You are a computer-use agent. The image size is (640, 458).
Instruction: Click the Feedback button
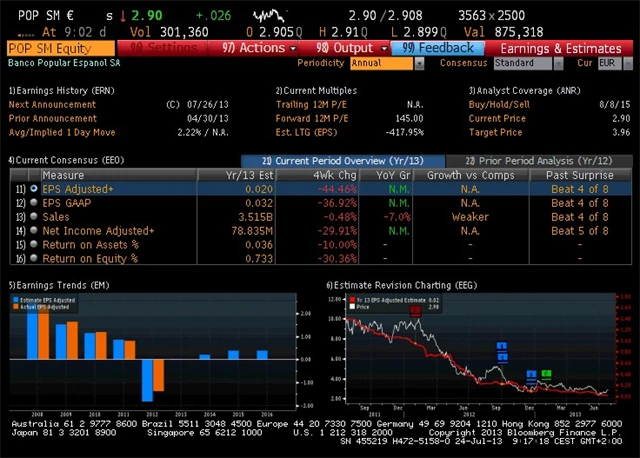[439, 48]
